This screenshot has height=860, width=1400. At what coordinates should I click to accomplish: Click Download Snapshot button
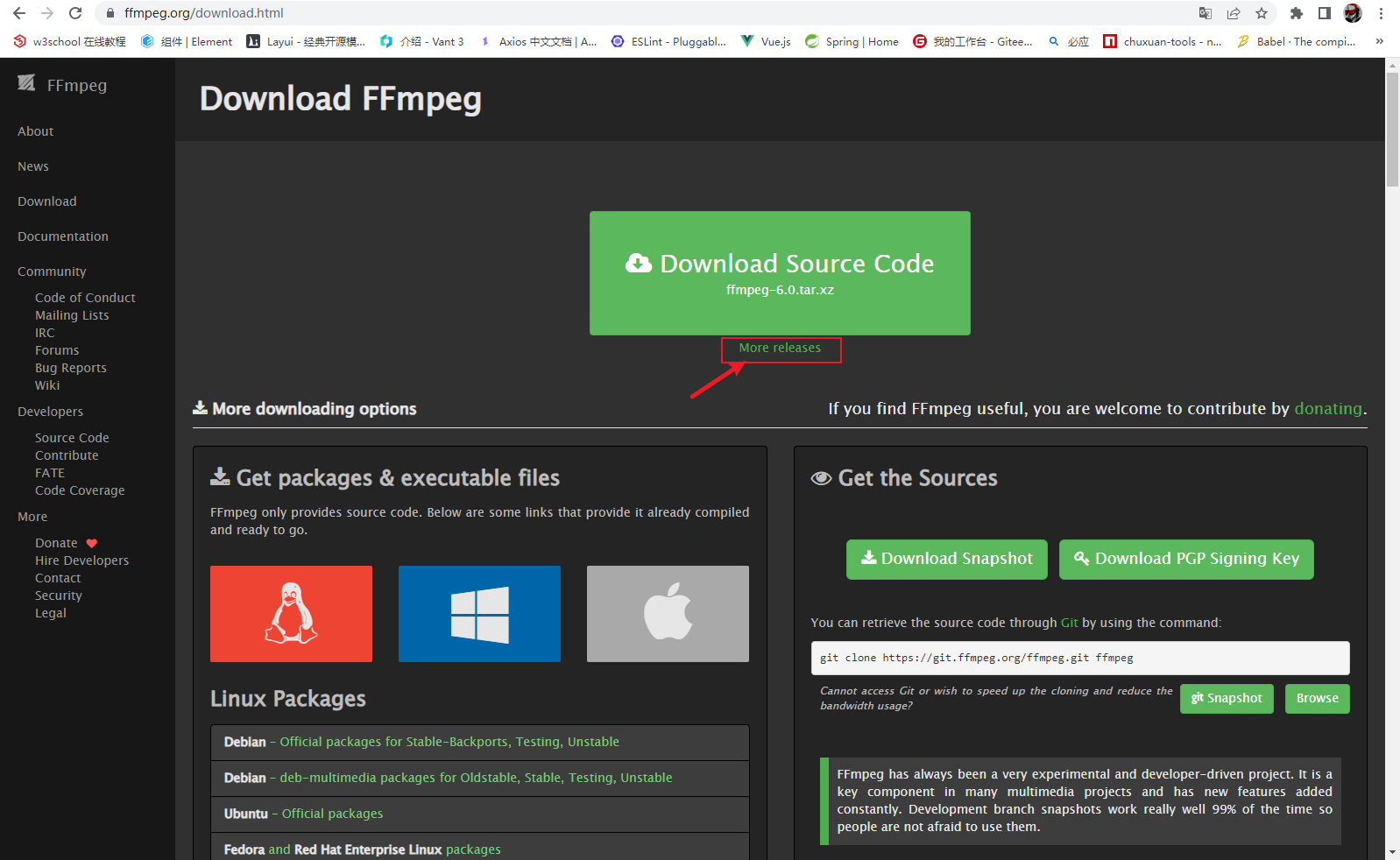tap(947, 559)
